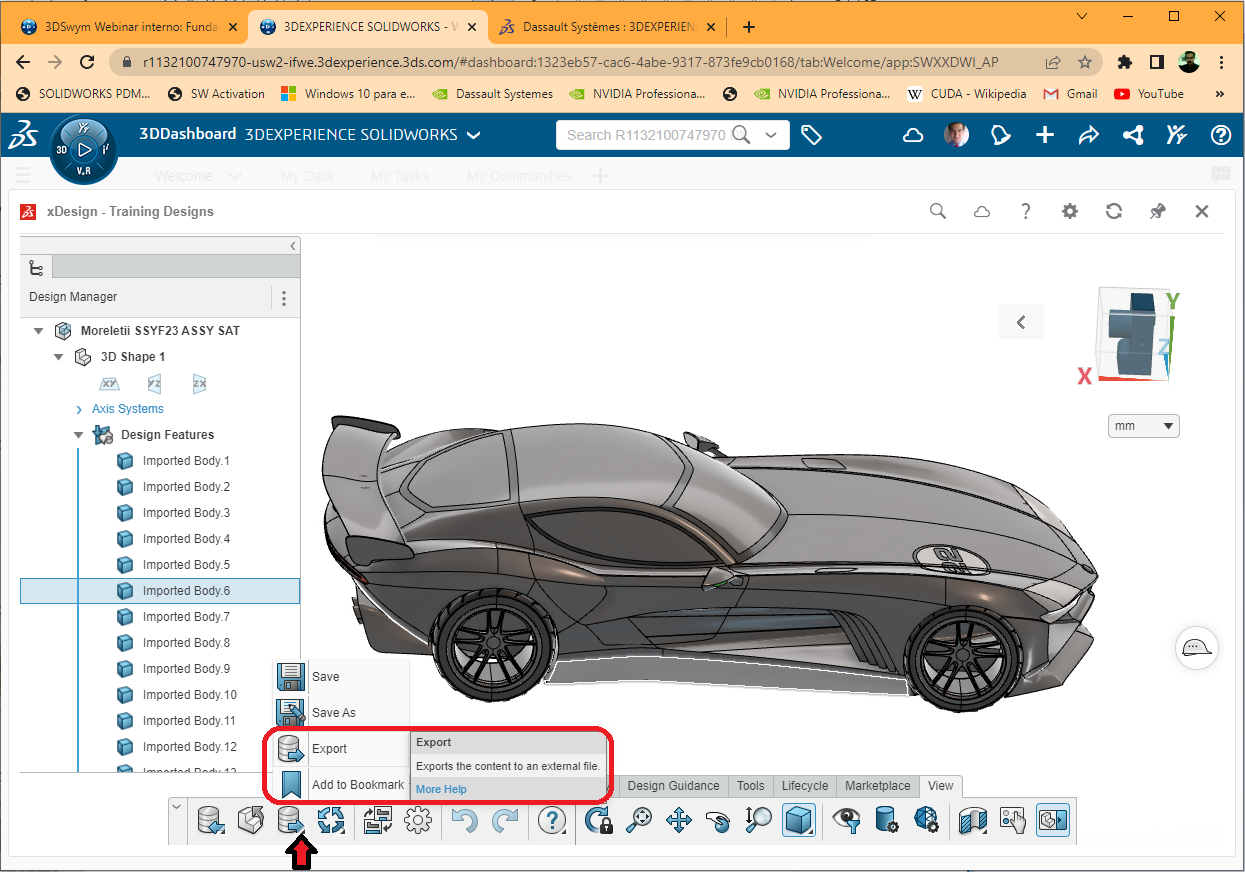The image size is (1245, 872).
Task: Switch to the Design Guidance tab
Action: click(673, 786)
